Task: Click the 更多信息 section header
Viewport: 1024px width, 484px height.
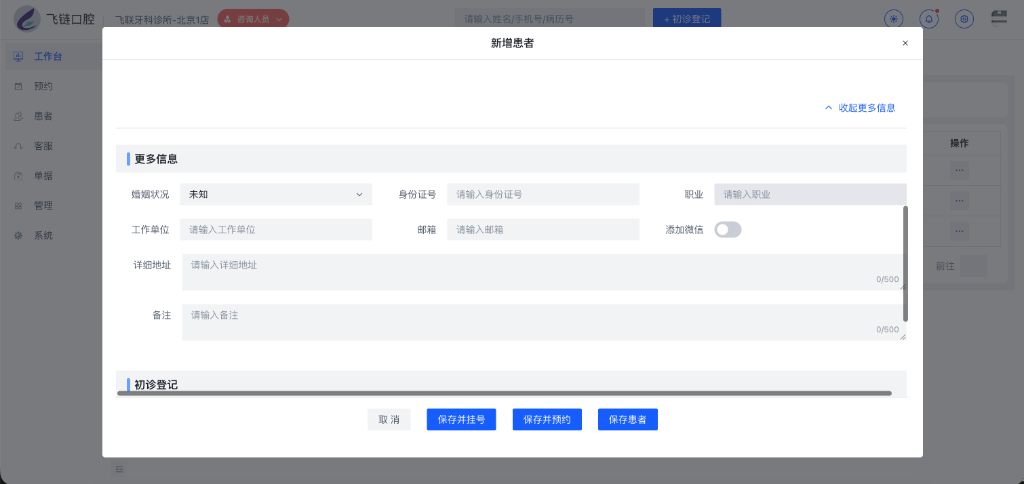Action: tap(511, 159)
